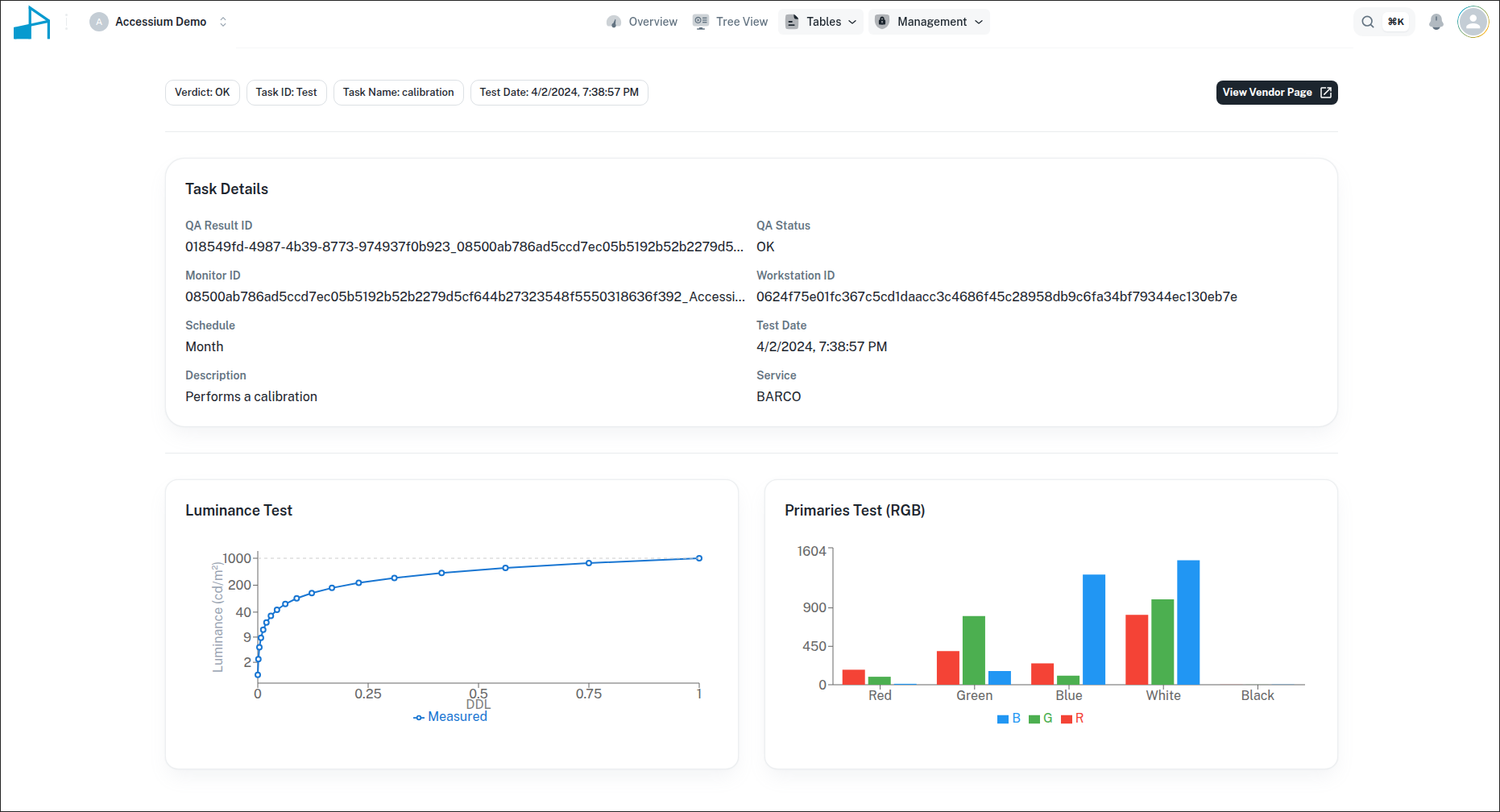Go to the Overview page
The image size is (1500, 812).
click(653, 22)
